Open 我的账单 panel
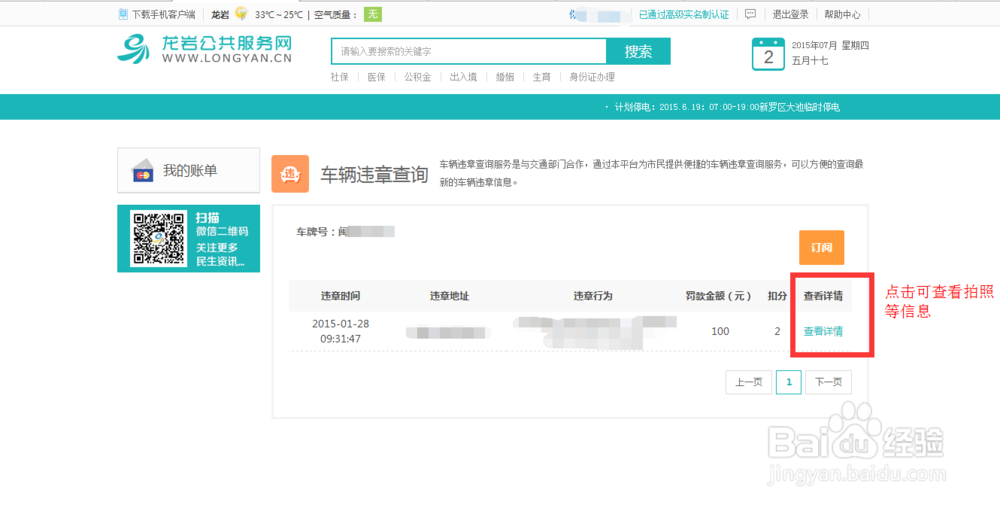The image size is (1000, 508). click(189, 170)
